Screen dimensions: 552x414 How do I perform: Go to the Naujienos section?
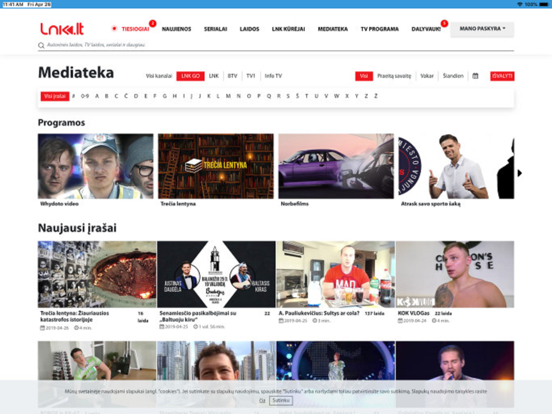tap(176, 29)
